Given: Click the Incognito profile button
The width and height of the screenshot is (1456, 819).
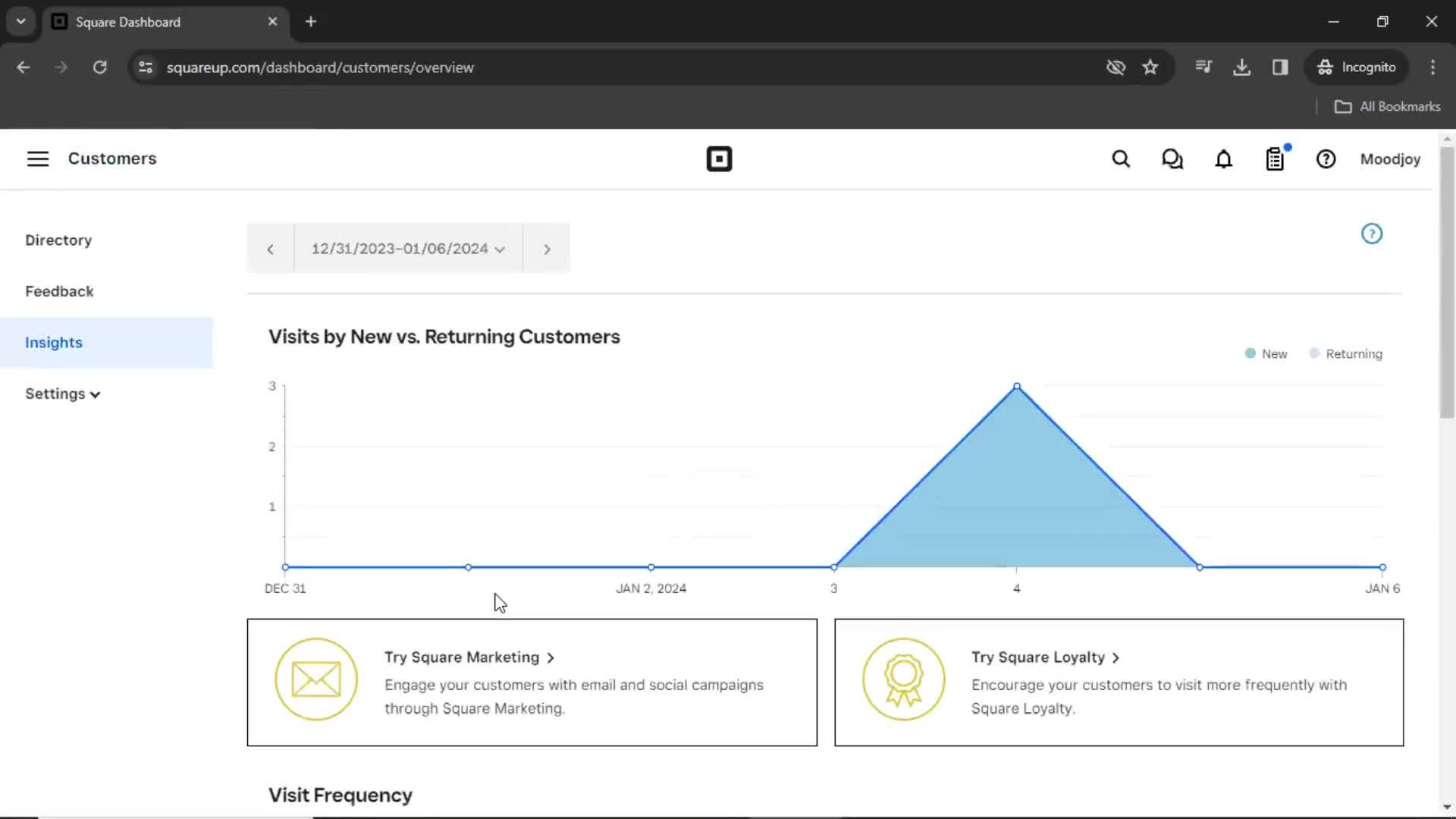Looking at the screenshot, I should (1357, 67).
